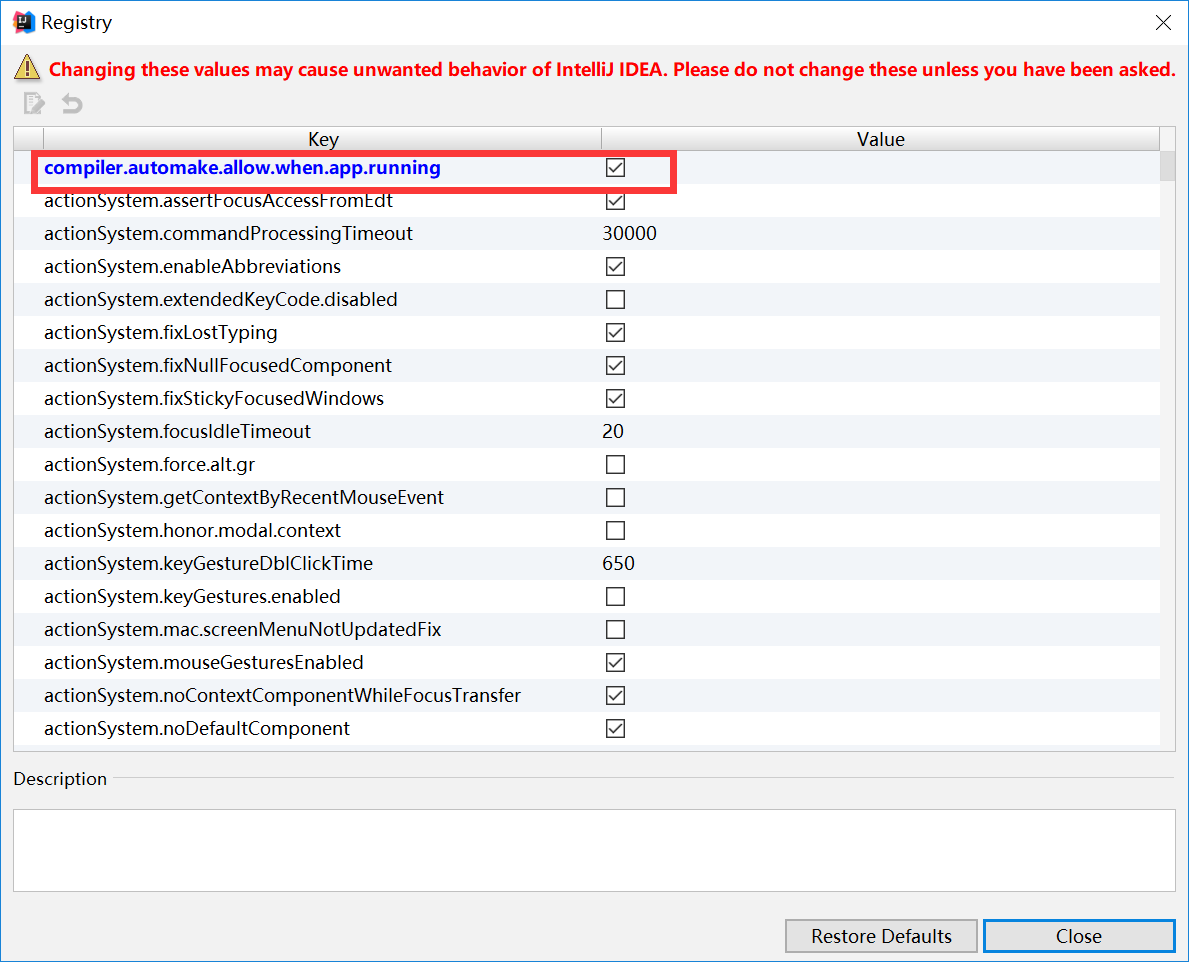1189x962 pixels.
Task: Select the actionSystem.fixLostTyping key name
Action: (x=161, y=333)
